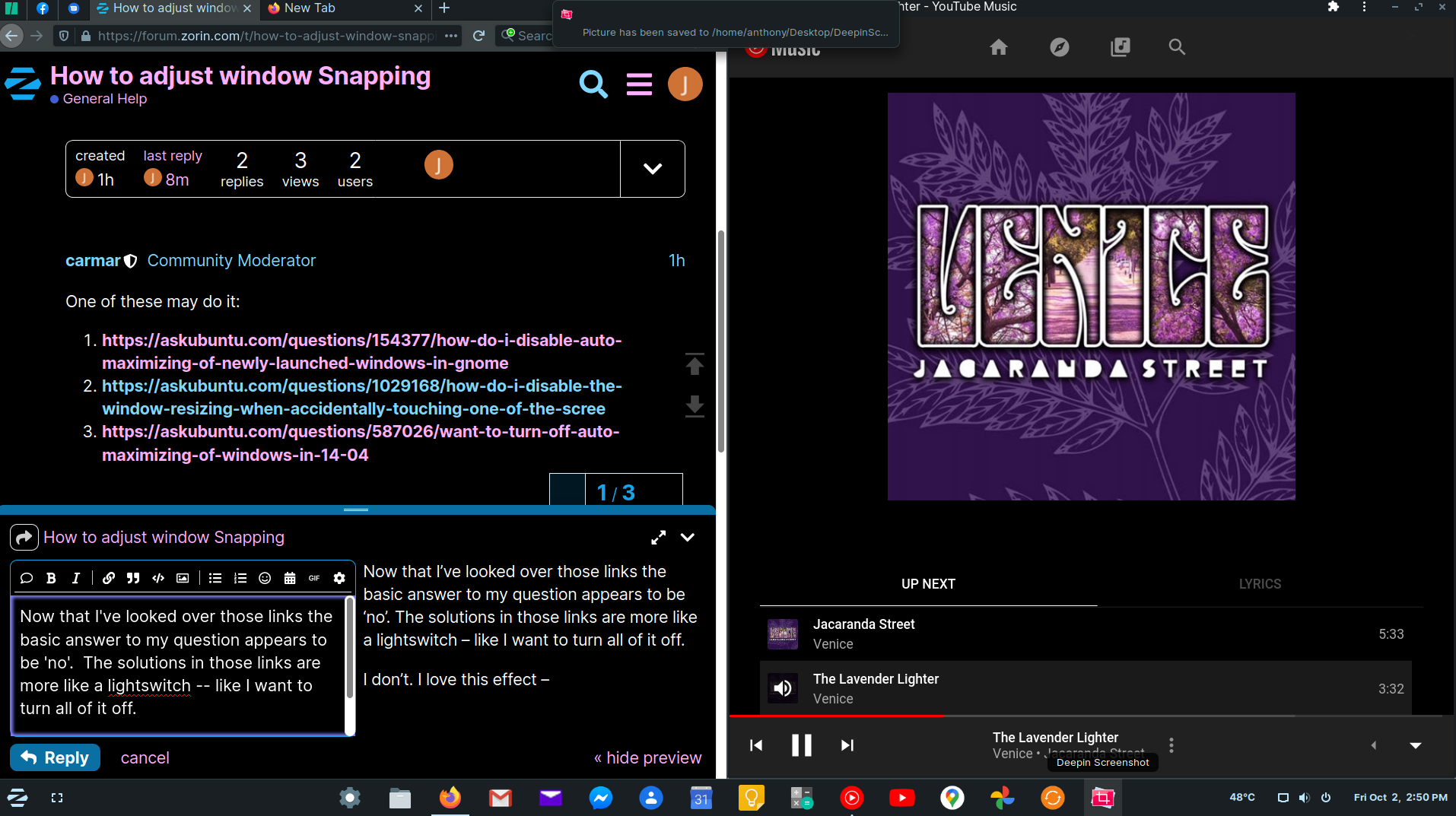Open the forum search magnifier
The height and width of the screenshot is (816, 1456).
(x=593, y=84)
